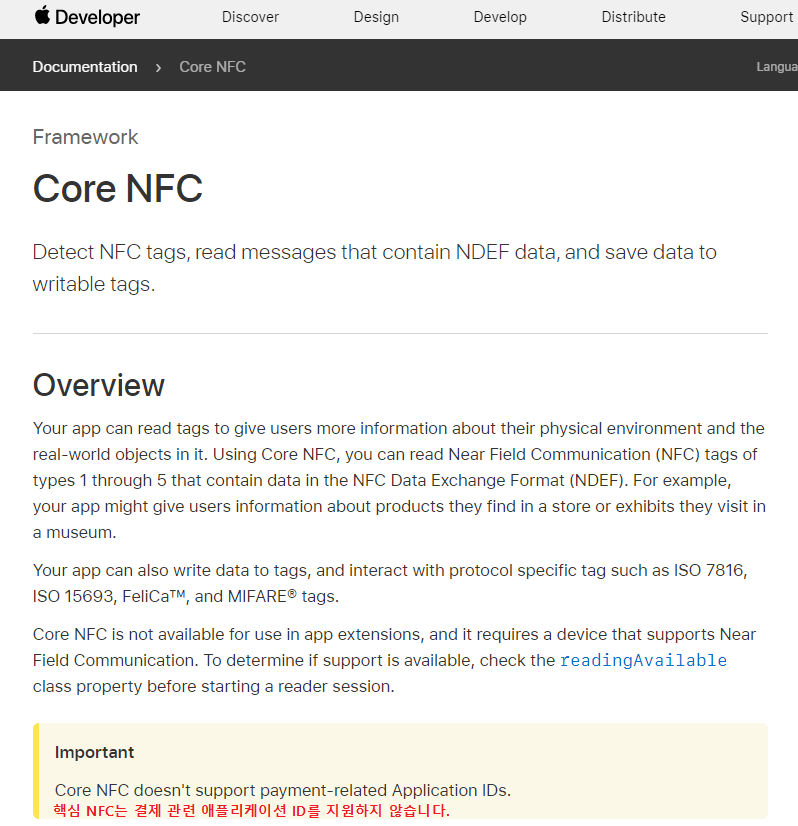Click the paragraph beginning 'Your app can read tags'
This screenshot has width=798, height=826.
[x=399, y=480]
